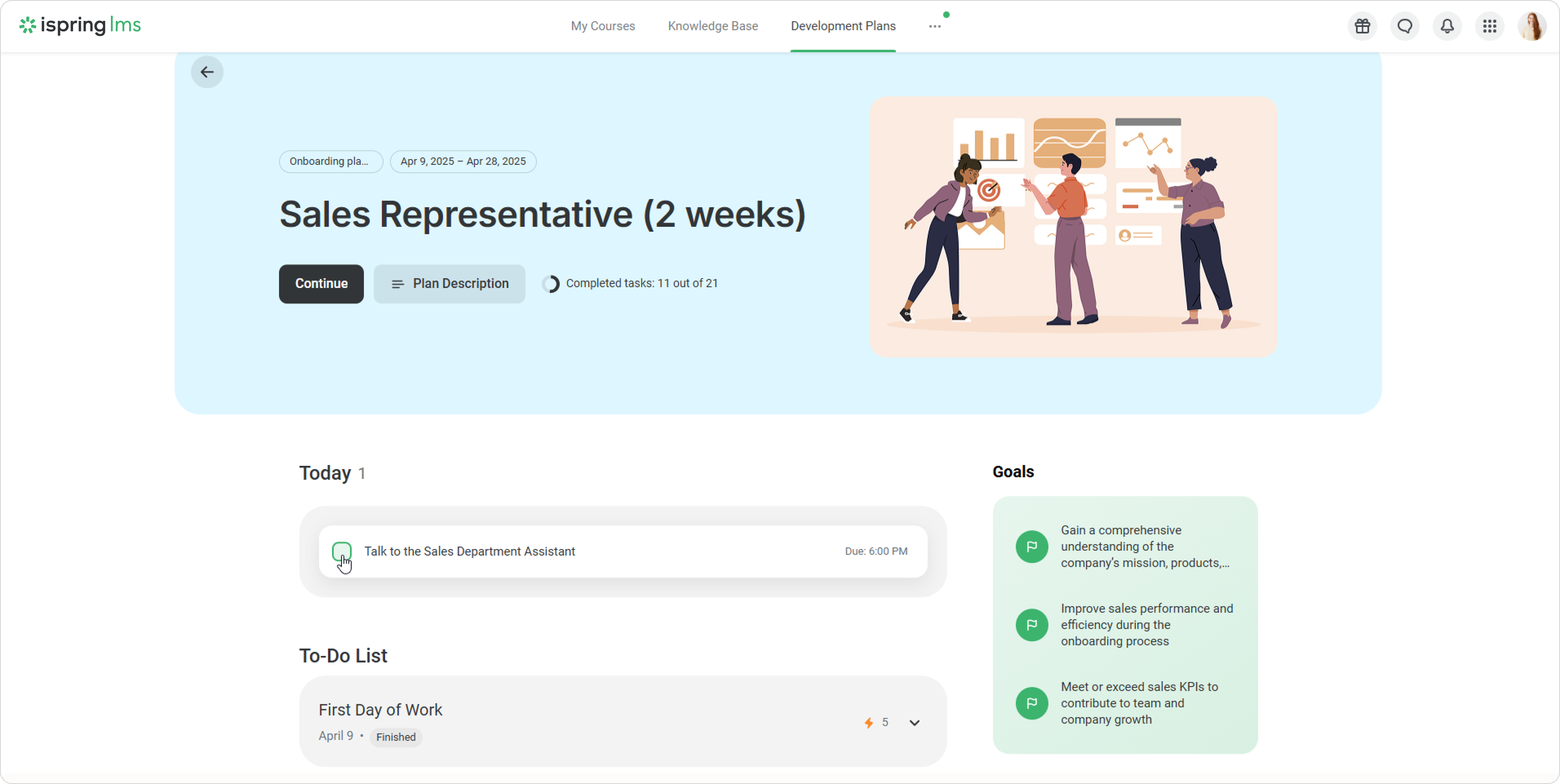This screenshot has height=784, width=1560.
Task: Check off Talk to Sales Department Assistant
Action: point(341,551)
